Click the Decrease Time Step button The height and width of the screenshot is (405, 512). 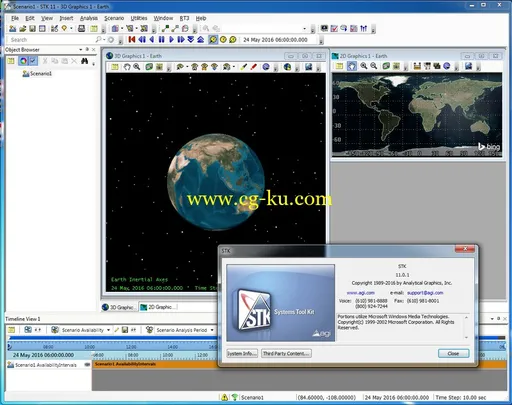point(191,40)
